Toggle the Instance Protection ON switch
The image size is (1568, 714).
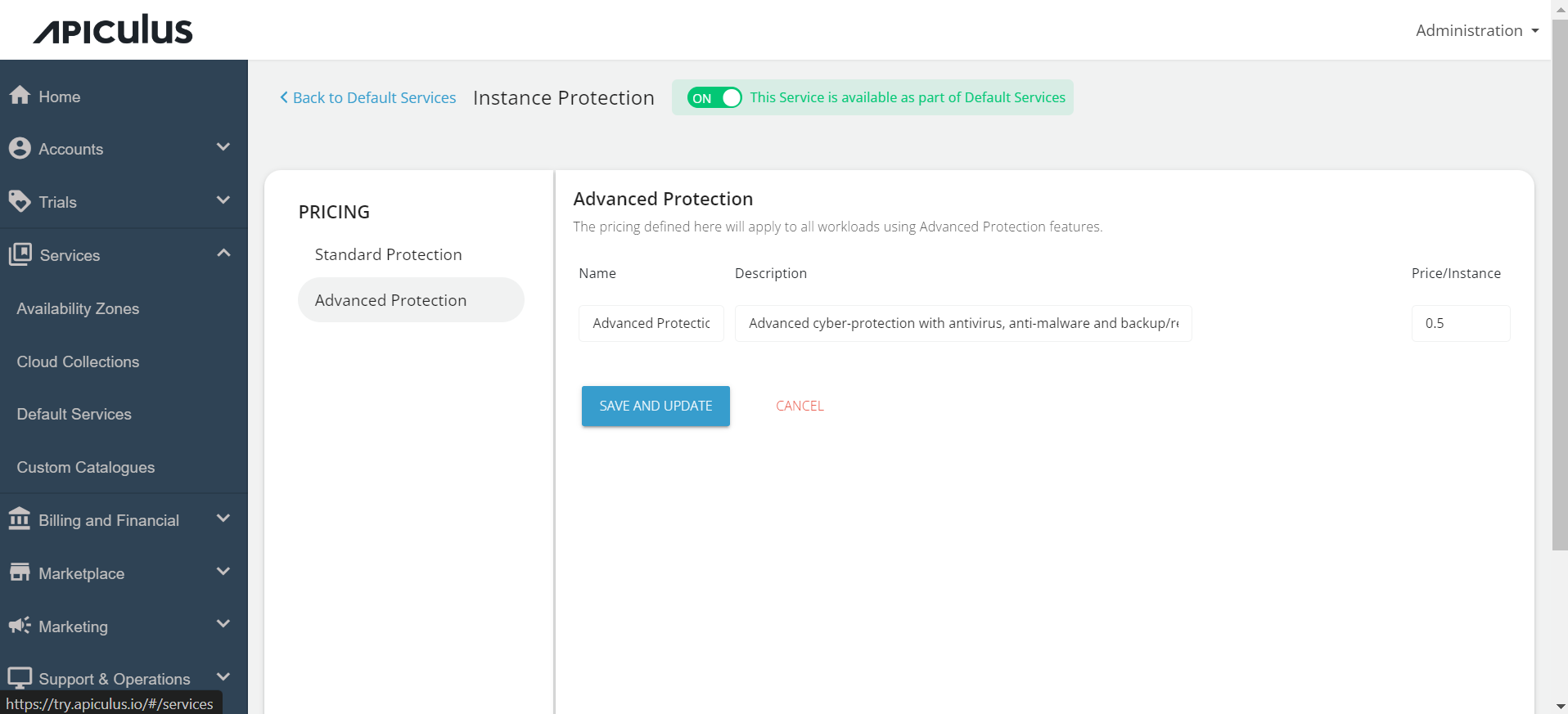click(714, 98)
